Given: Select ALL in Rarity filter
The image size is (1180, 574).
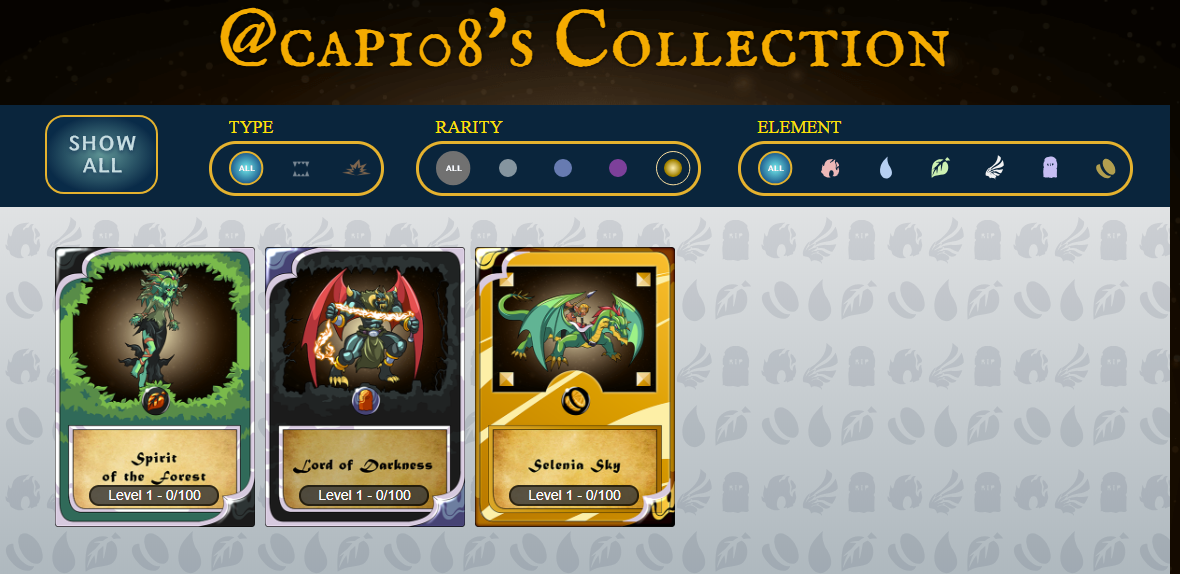Looking at the screenshot, I should [x=453, y=168].
